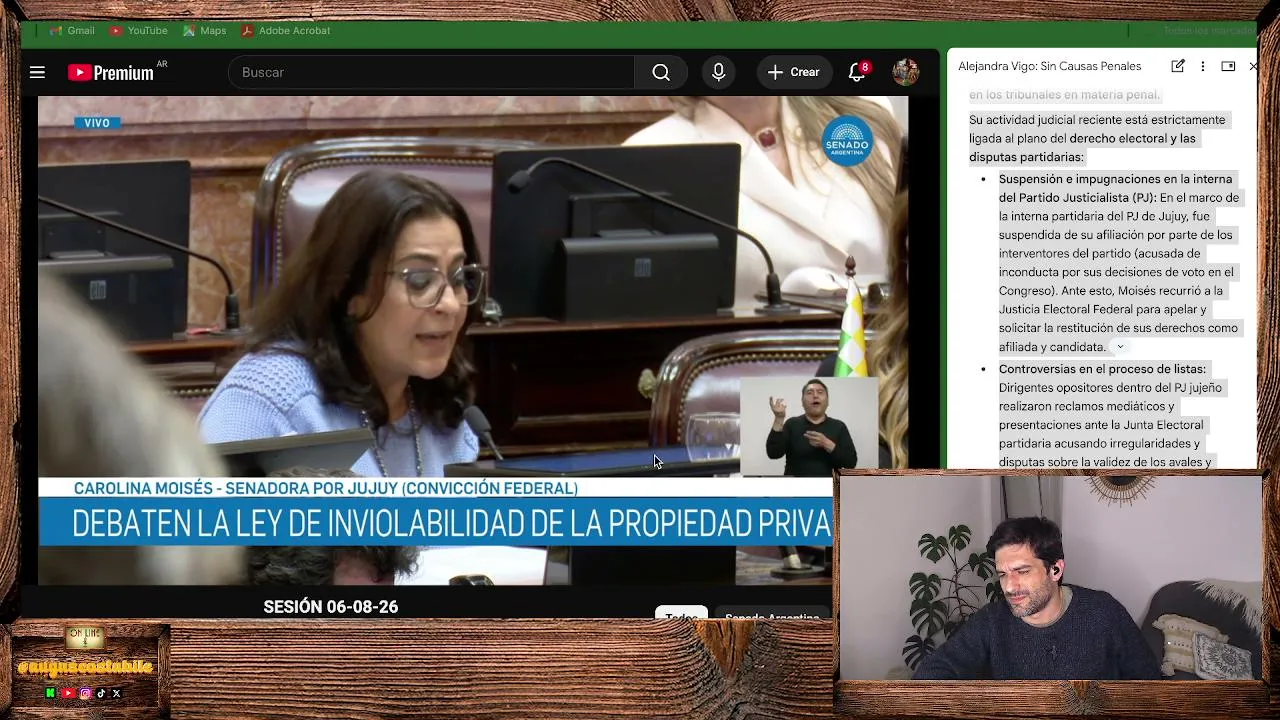Click the VIVO live badge
This screenshot has height=720, width=1280.
pyautogui.click(x=97, y=123)
